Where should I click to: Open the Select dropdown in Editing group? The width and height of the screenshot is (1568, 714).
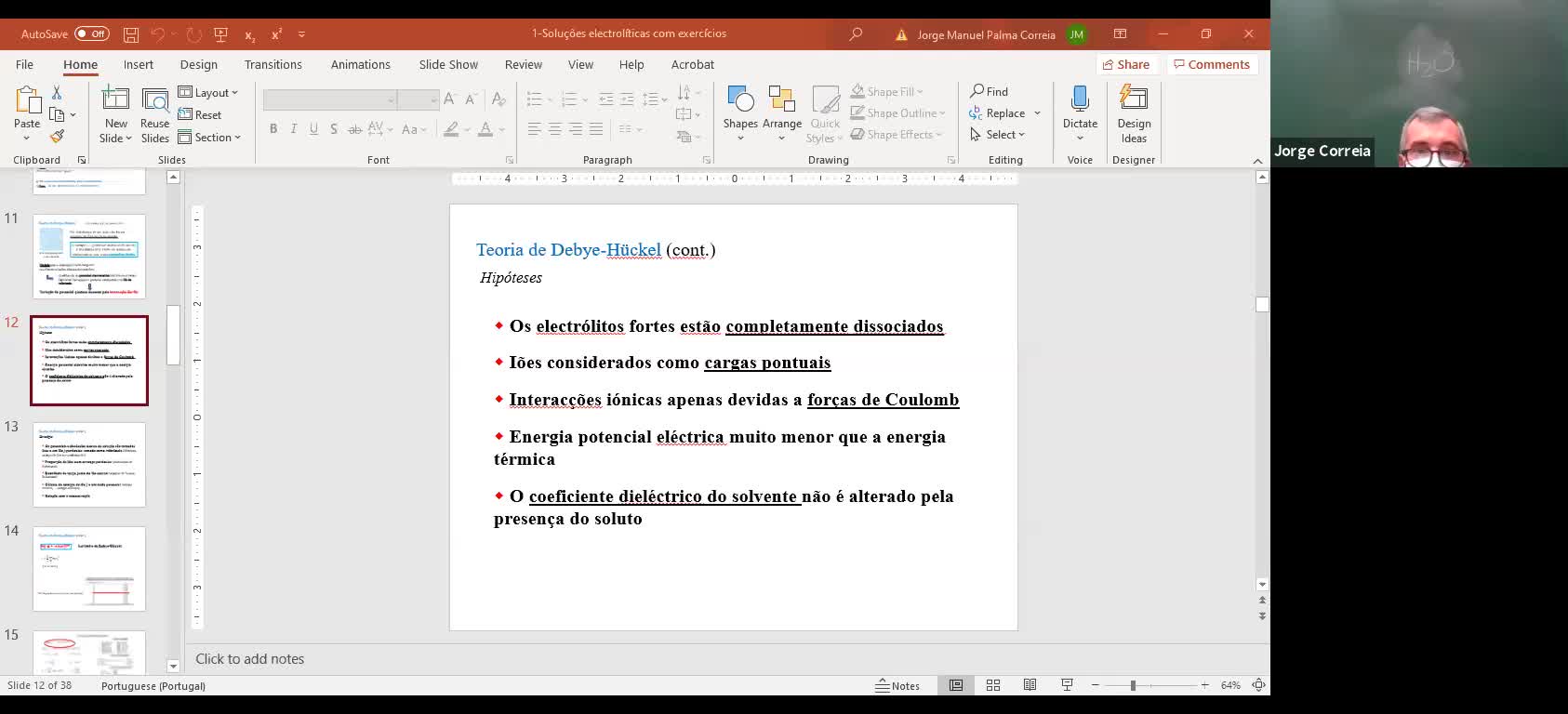(997, 135)
